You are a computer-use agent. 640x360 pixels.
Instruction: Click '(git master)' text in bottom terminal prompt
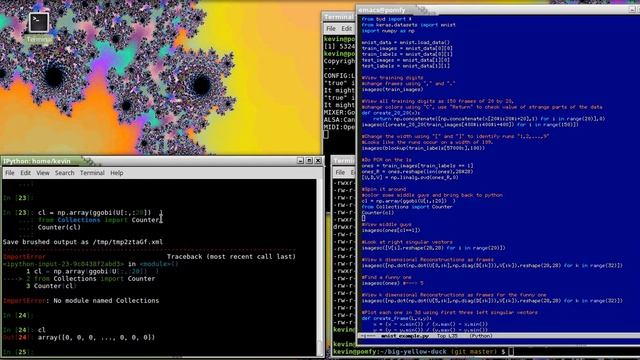click(474, 351)
